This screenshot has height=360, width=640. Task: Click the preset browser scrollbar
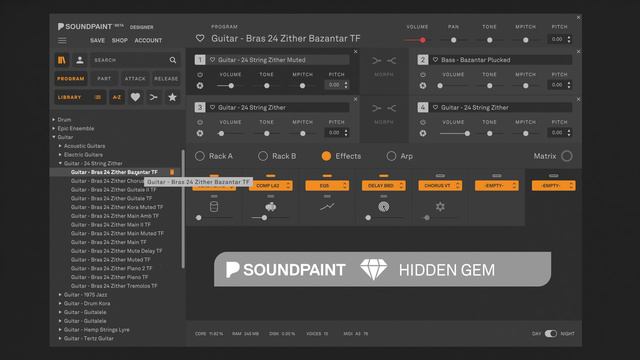point(183,209)
